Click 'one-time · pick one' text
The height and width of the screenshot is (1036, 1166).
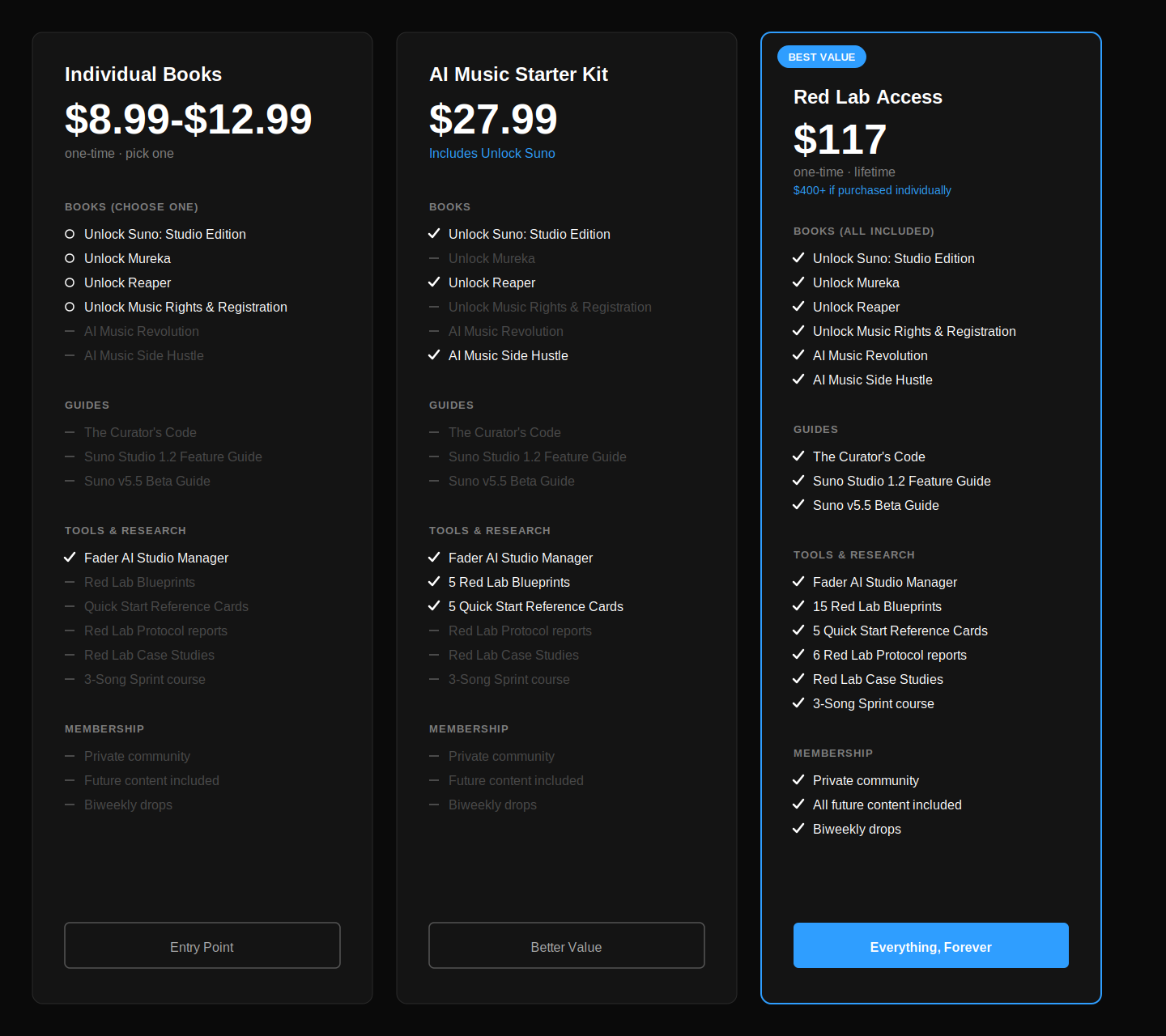click(119, 153)
